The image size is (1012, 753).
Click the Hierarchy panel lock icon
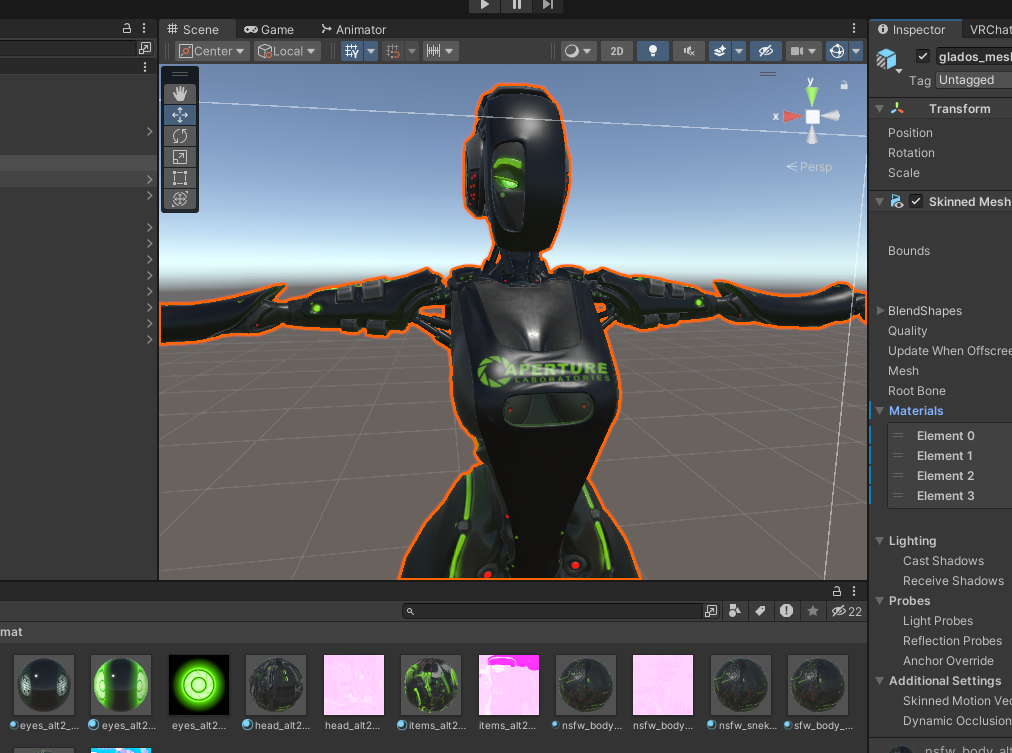(127, 28)
